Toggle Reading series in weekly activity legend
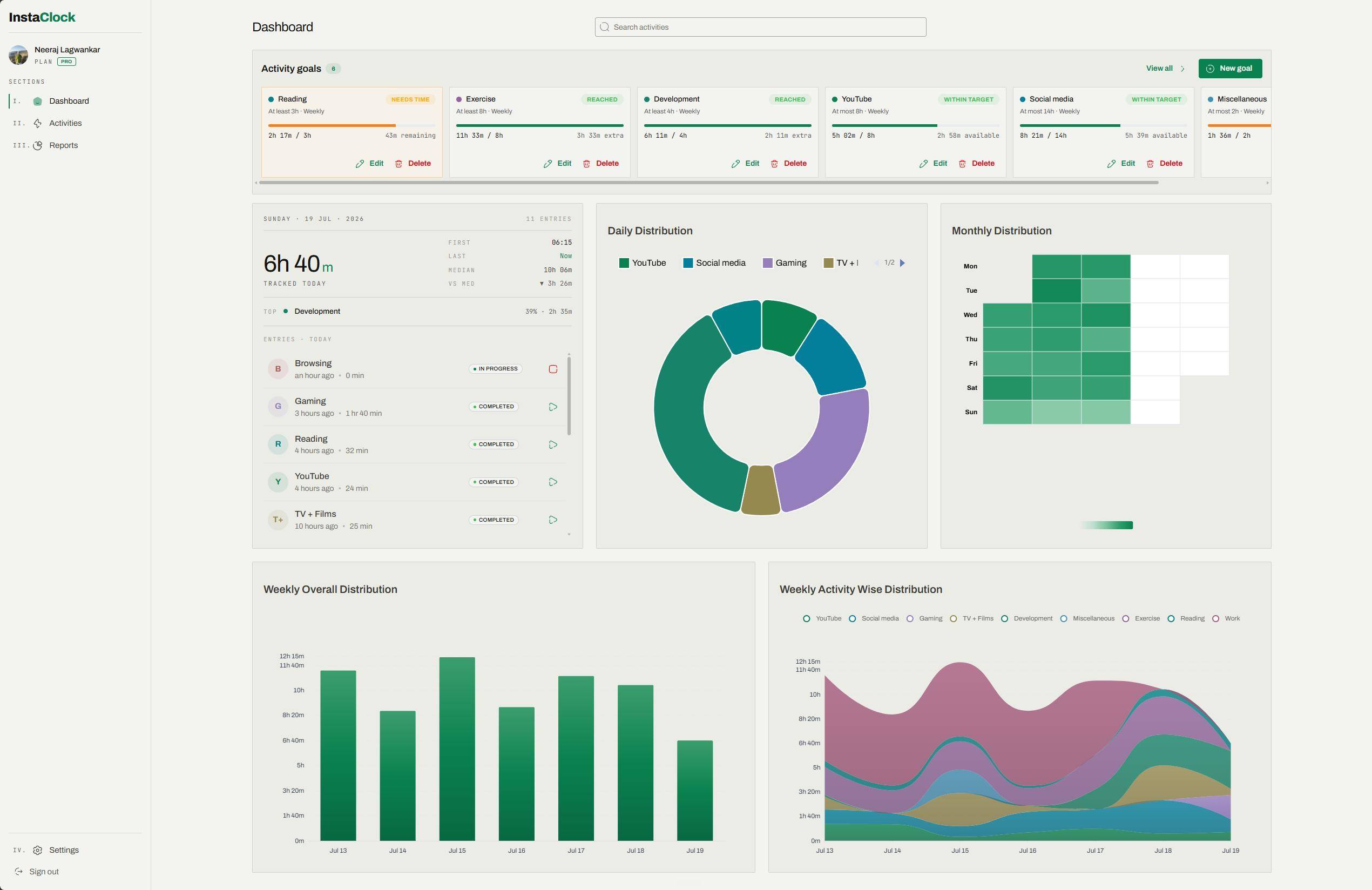The height and width of the screenshot is (890, 1372). coord(1186,618)
